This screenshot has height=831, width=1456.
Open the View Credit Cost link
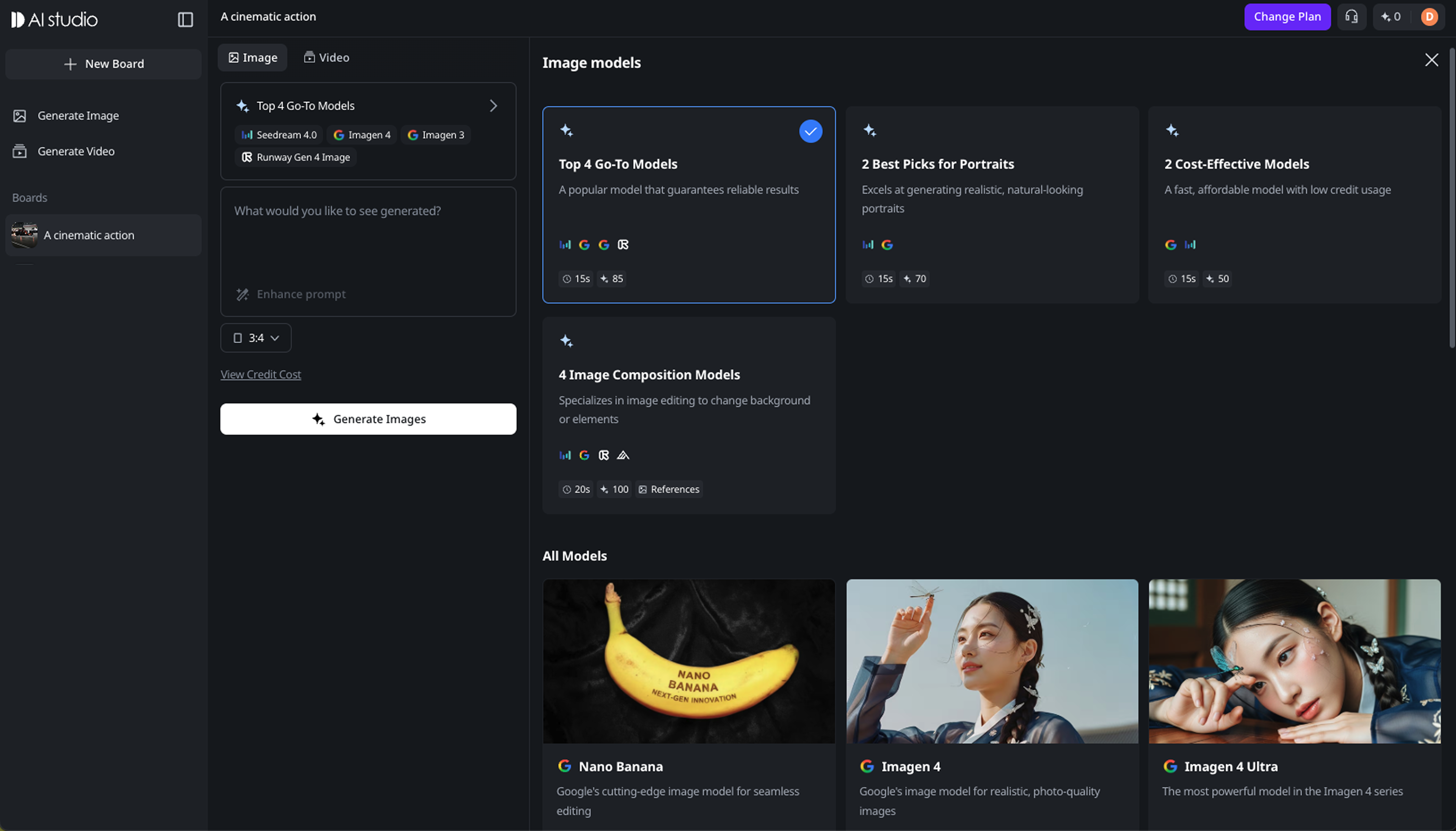261,374
